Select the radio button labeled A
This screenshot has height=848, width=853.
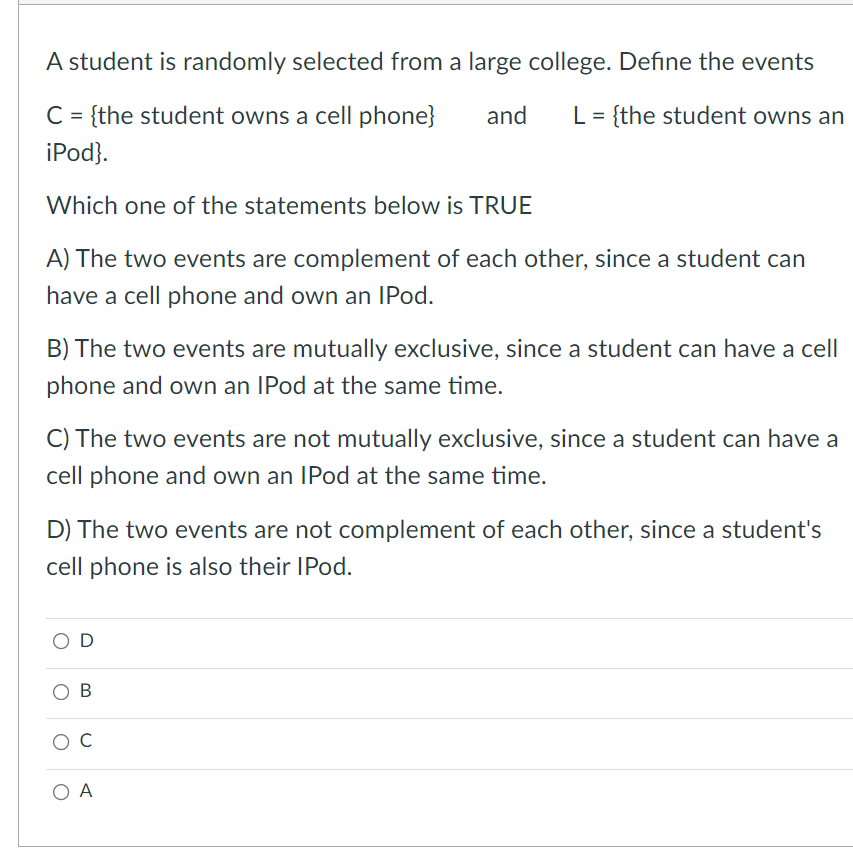click(x=59, y=791)
